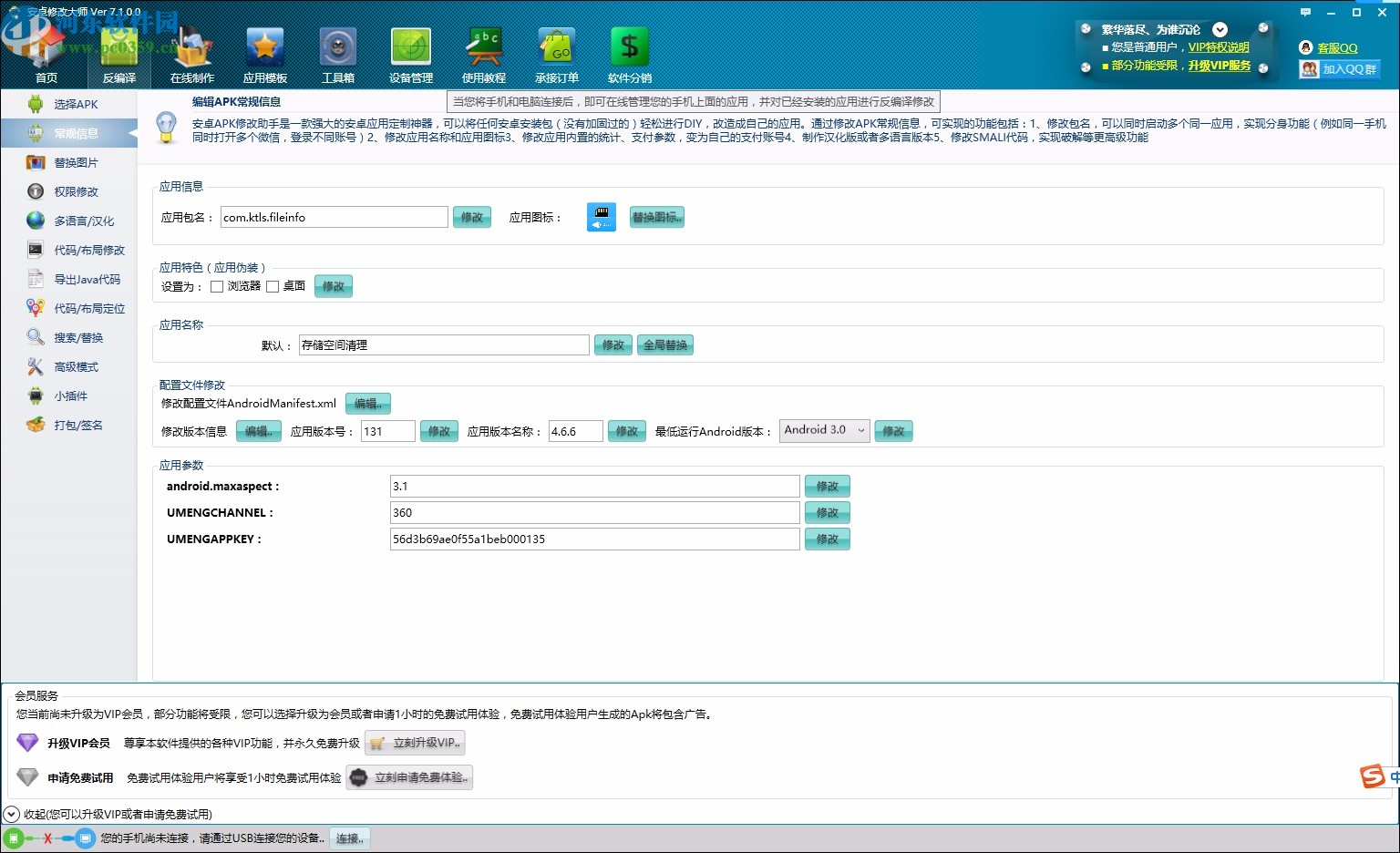Click 修改 beside 应用版本名称 field
Image resolution: width=1400 pixels, height=853 pixels.
pos(627,431)
